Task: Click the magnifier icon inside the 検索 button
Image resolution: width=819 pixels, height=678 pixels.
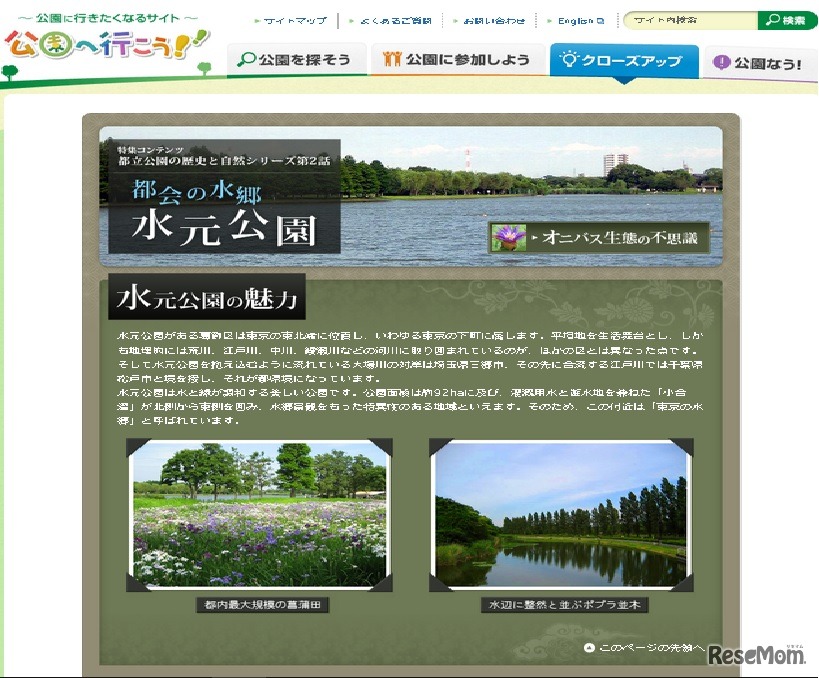Action: 770,18
